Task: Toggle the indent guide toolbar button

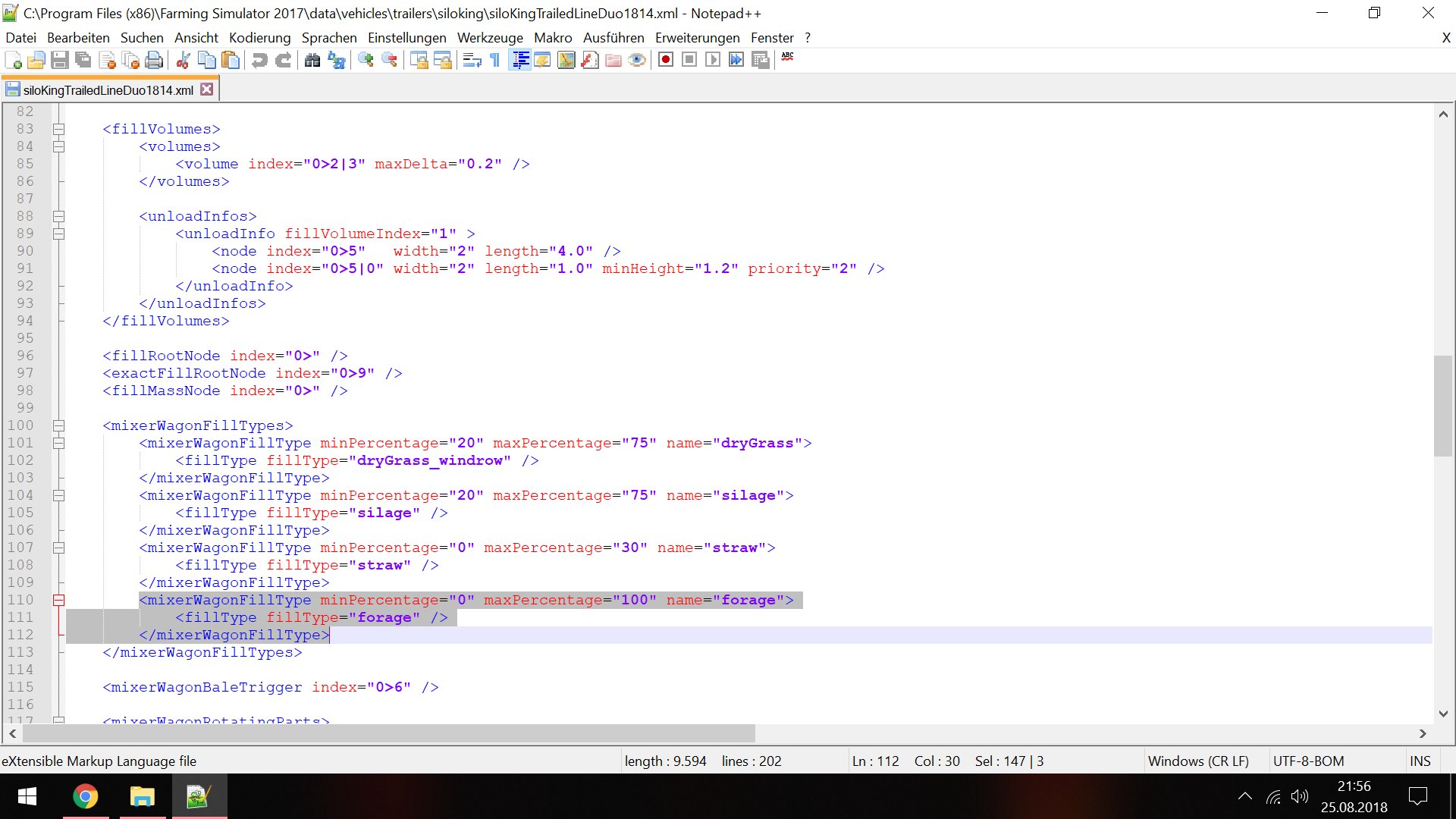Action: pyautogui.click(x=520, y=60)
